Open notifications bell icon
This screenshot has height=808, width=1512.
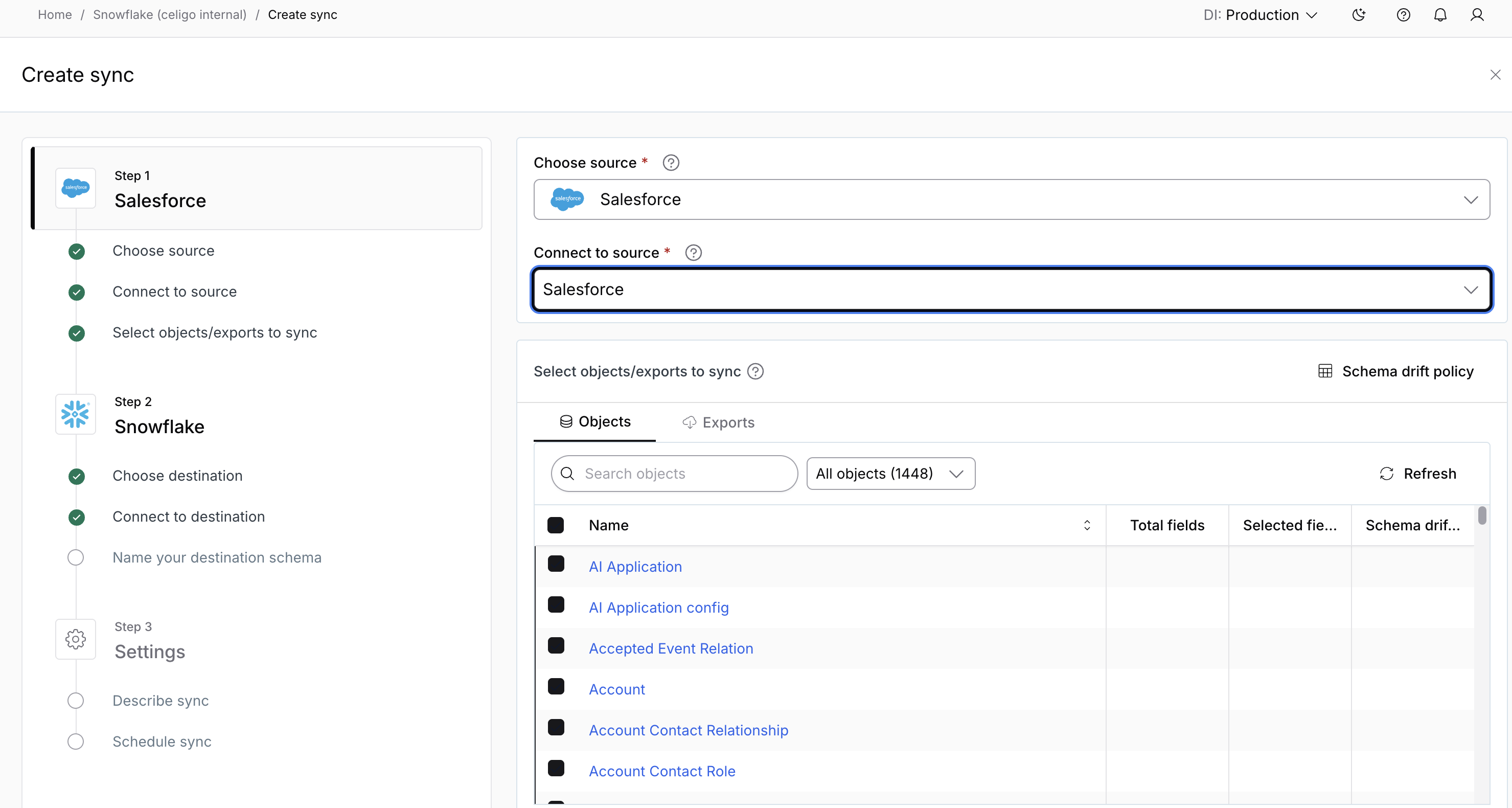[x=1440, y=15]
